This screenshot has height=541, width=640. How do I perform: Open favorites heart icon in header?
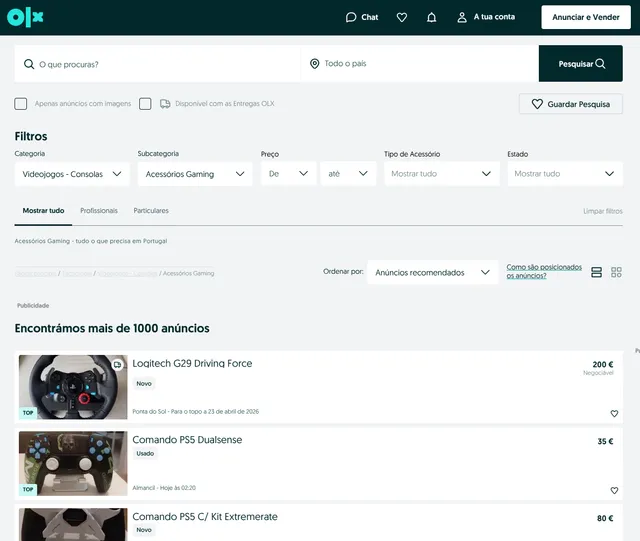pyautogui.click(x=402, y=17)
